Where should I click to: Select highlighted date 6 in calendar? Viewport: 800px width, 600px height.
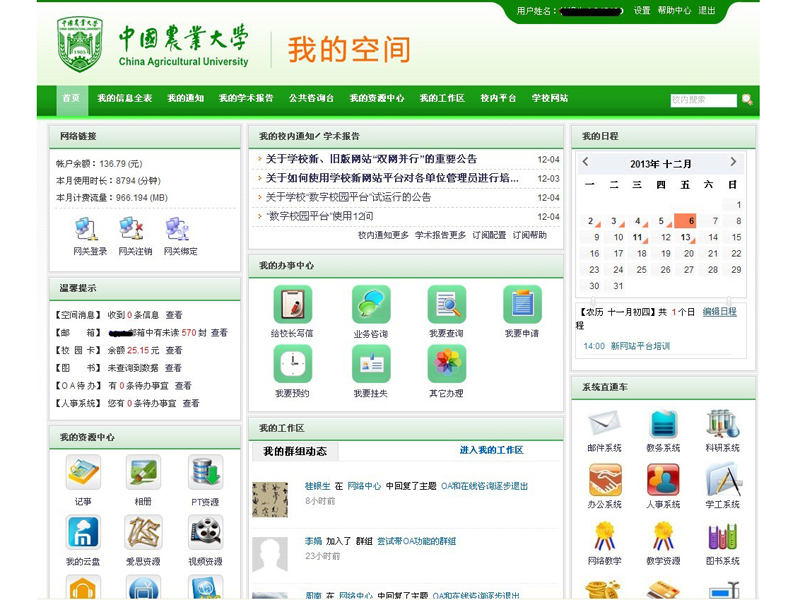click(685, 220)
